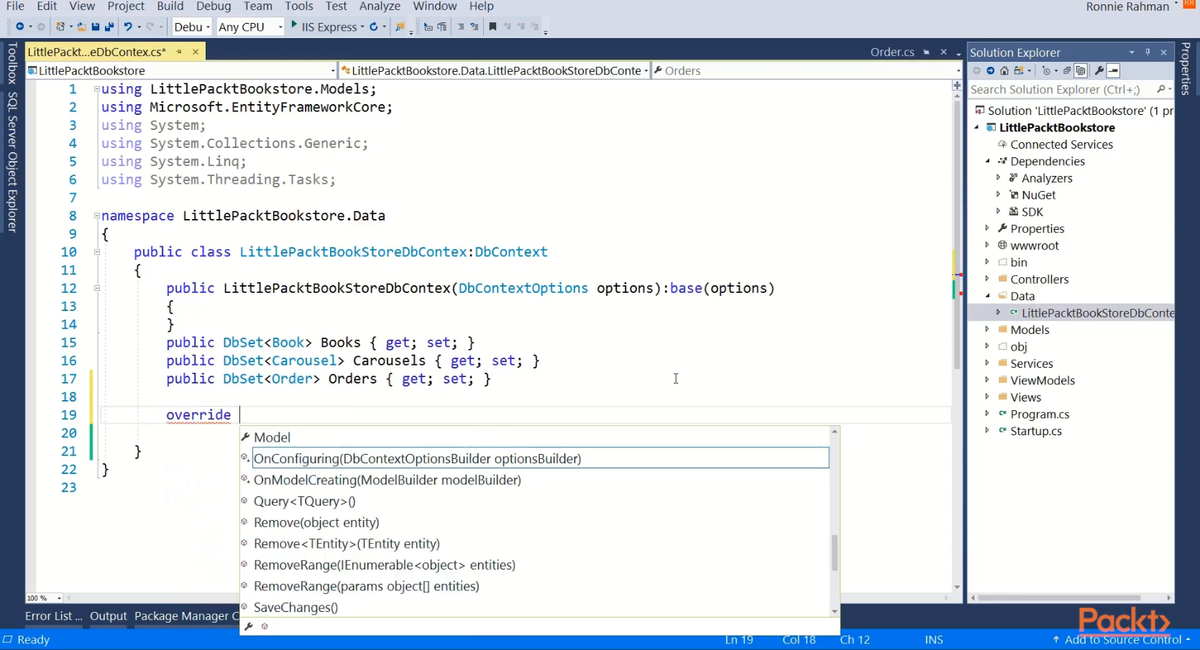Select SaveChanges() in the completion list

(x=295, y=607)
